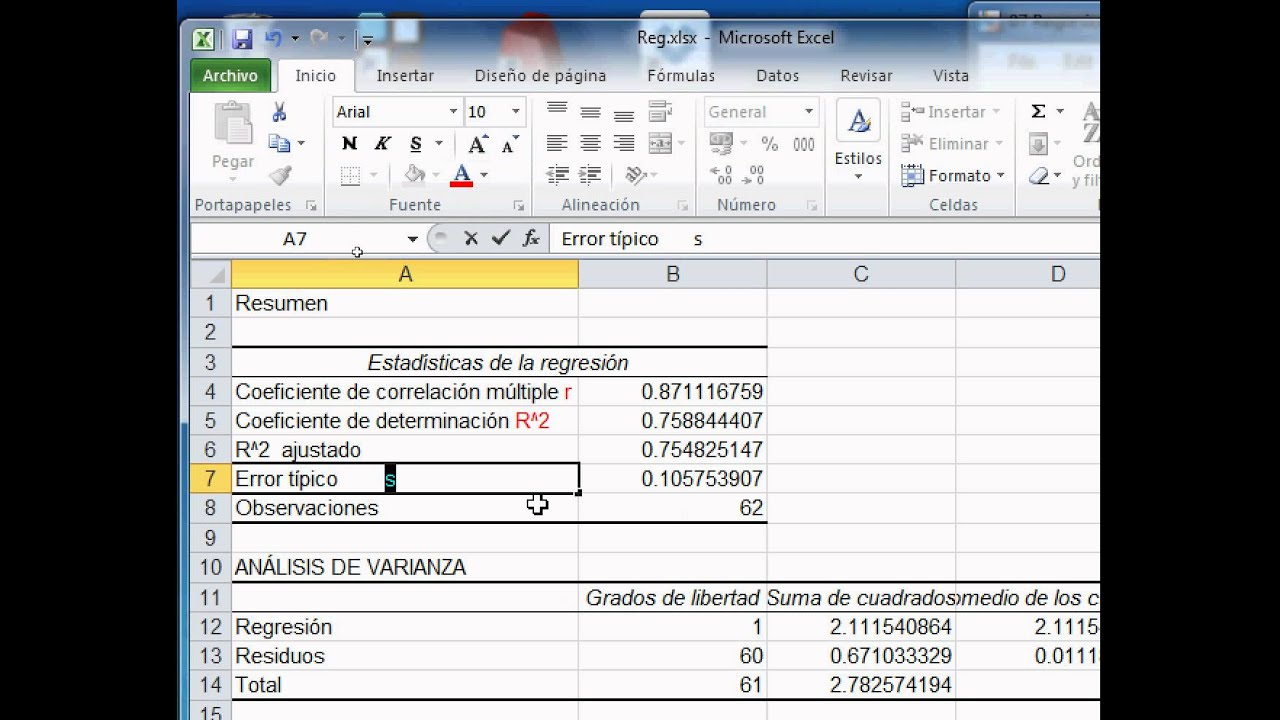The image size is (1280, 720).
Task: Apply percent style format
Action: pos(769,144)
